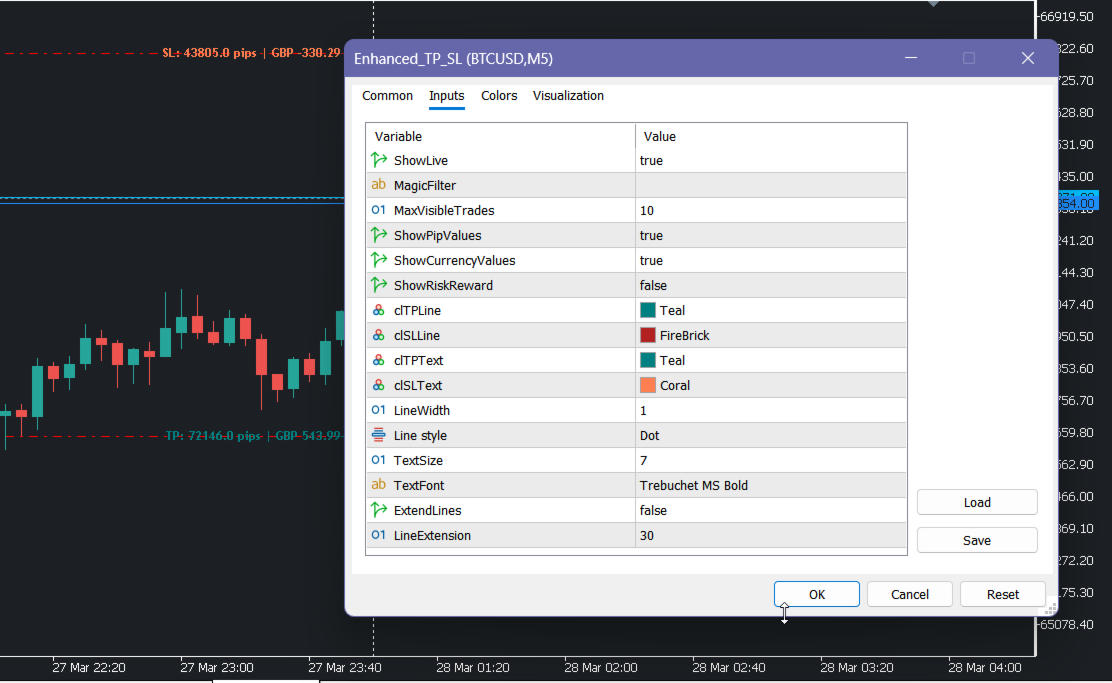Switch to the Common tab
Image resolution: width=1112 pixels, height=683 pixels.
387,96
